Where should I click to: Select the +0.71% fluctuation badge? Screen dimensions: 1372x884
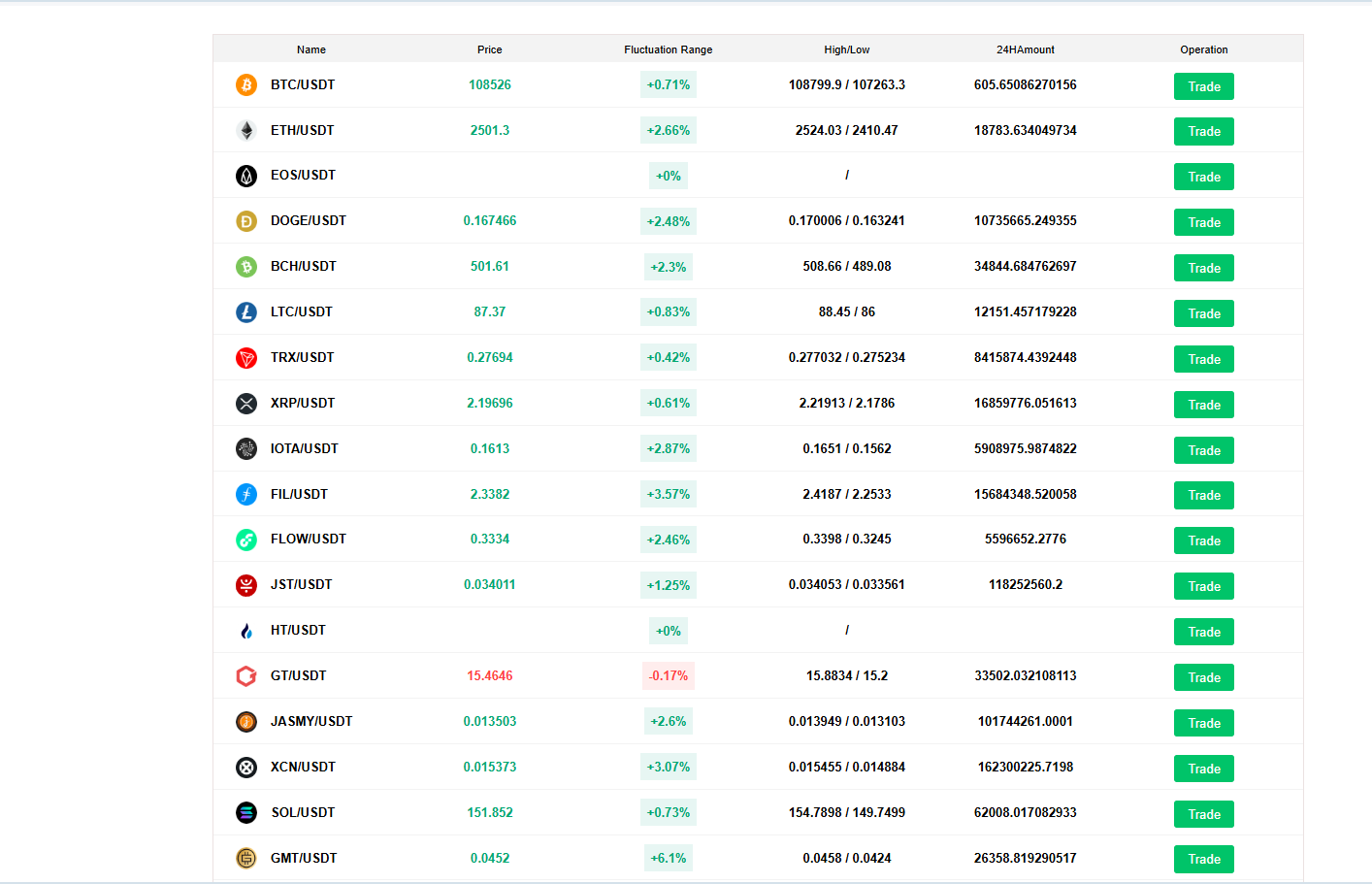tap(669, 85)
